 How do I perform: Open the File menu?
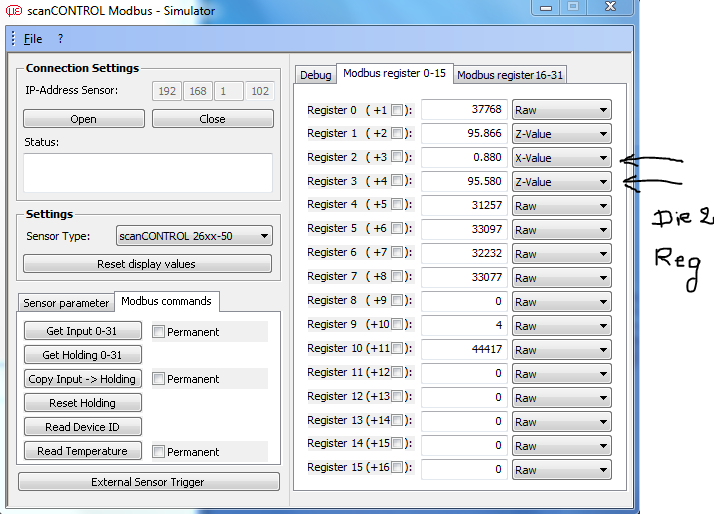coord(33,39)
